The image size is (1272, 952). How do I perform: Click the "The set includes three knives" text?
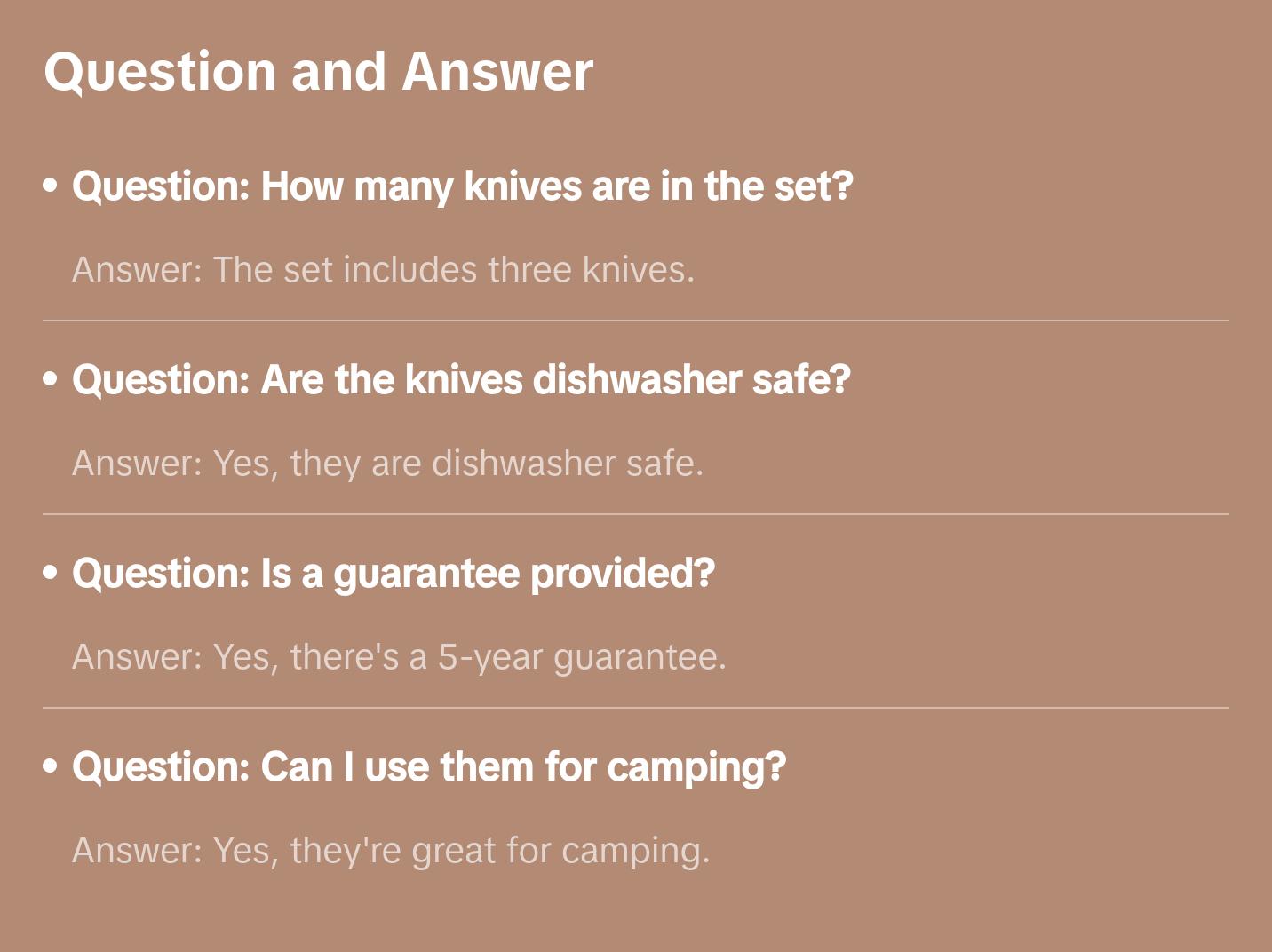coord(453,270)
